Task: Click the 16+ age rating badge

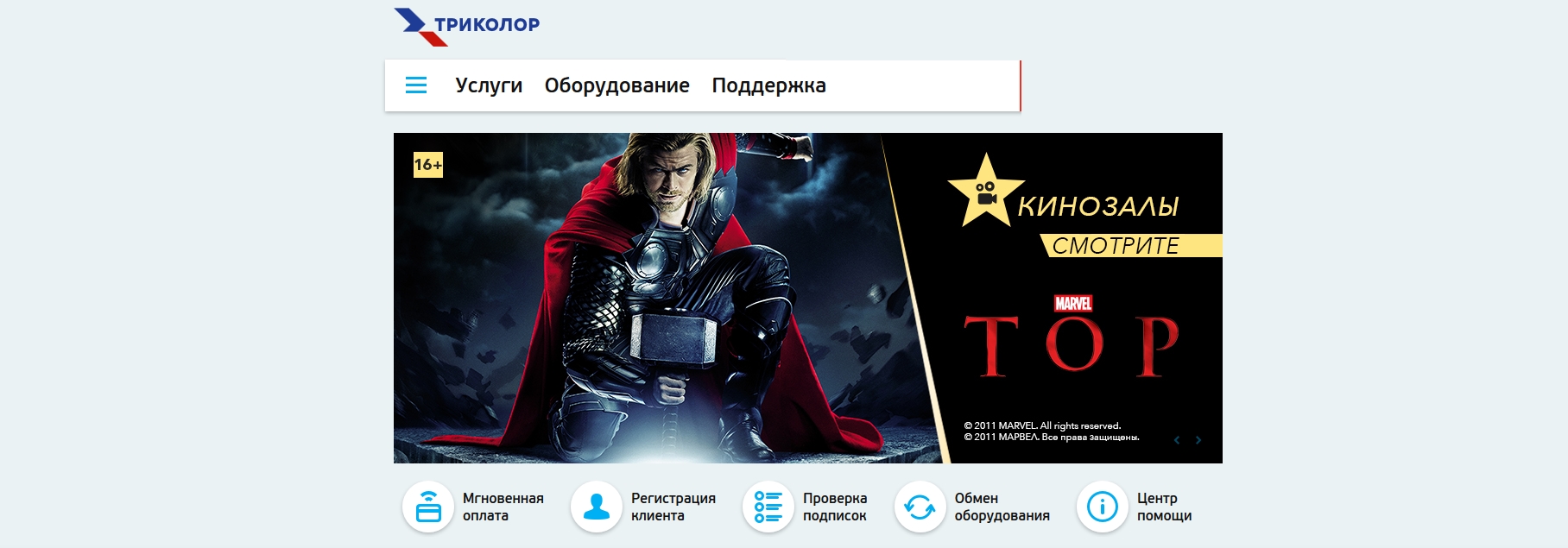Action: coord(428,165)
